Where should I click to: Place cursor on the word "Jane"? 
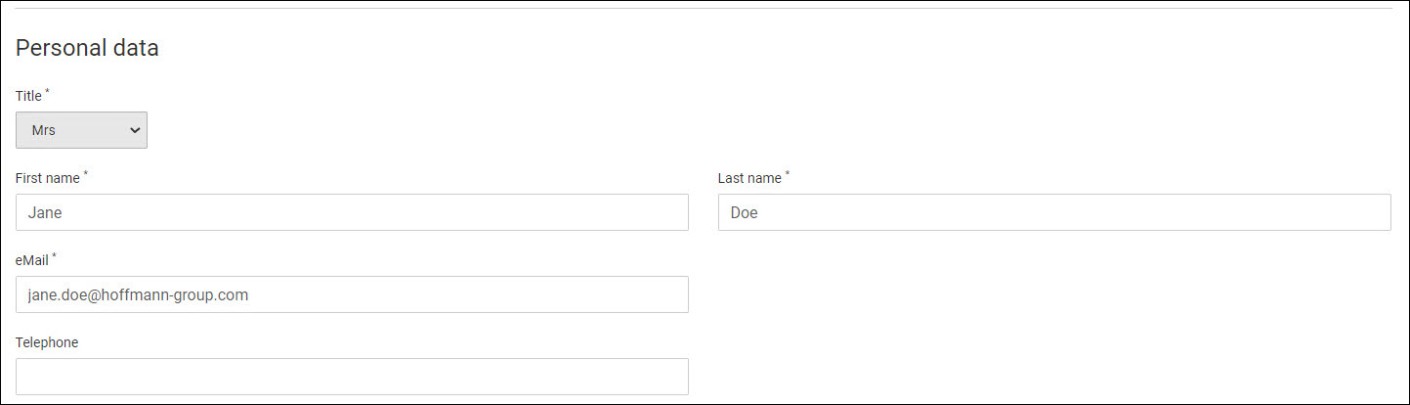[x=46, y=212]
